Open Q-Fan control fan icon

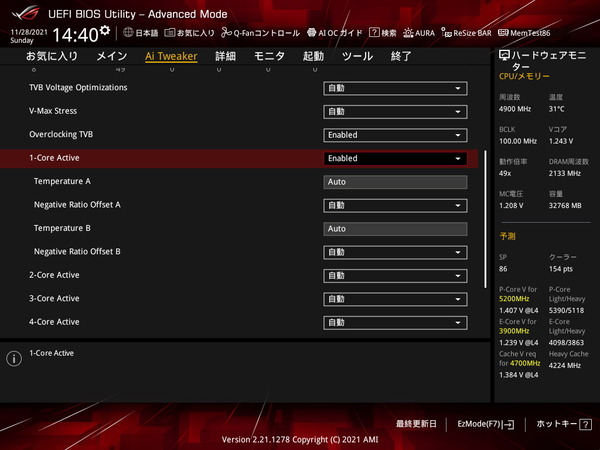tap(226, 33)
